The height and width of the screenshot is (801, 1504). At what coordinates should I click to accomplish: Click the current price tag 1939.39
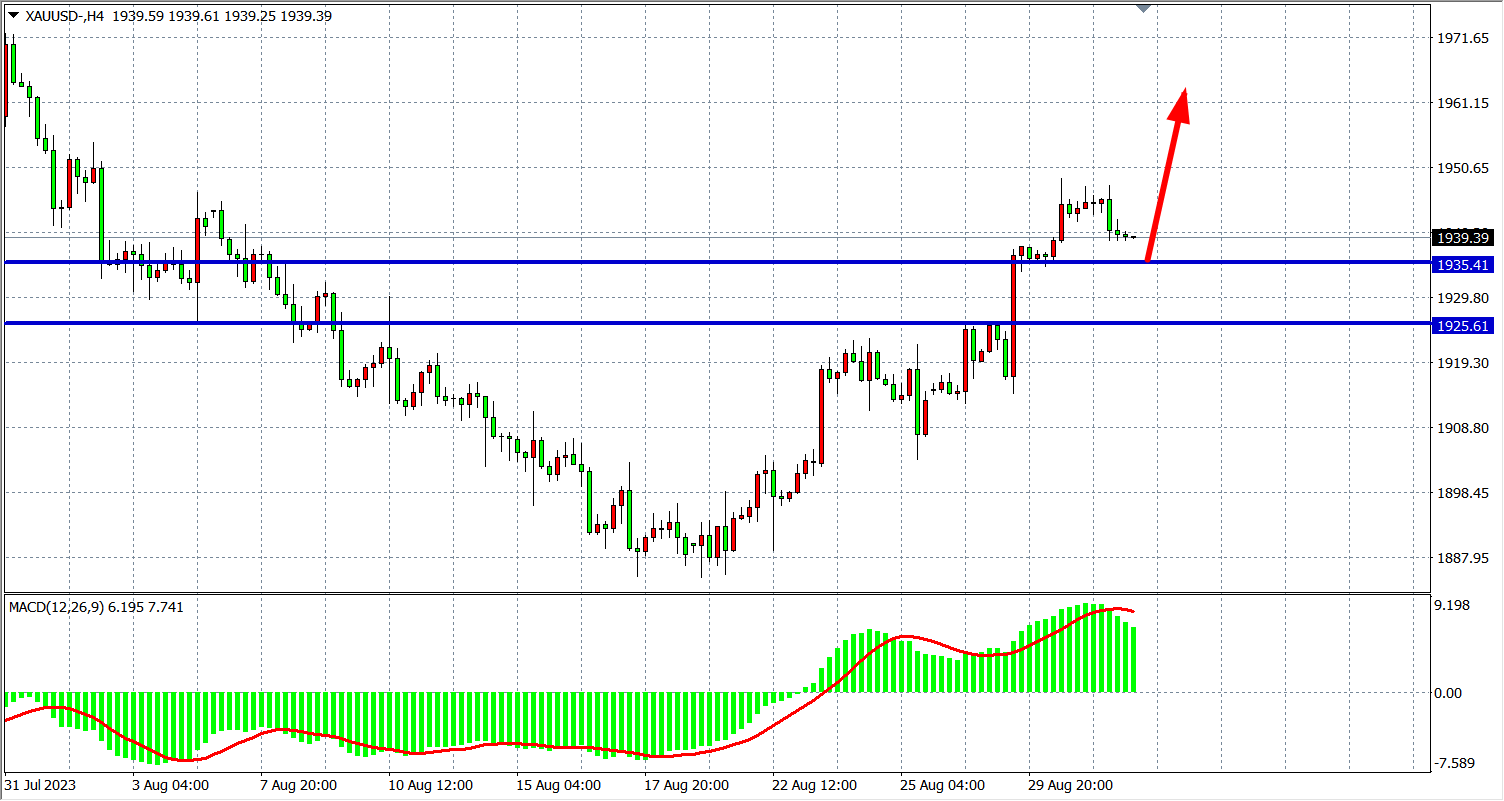(1462, 238)
